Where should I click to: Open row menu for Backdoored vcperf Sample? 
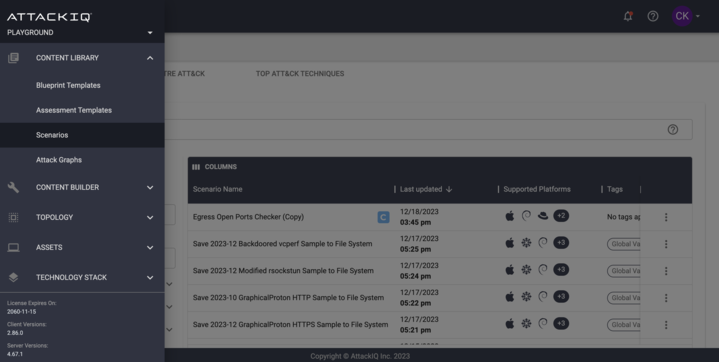pyautogui.click(x=666, y=244)
